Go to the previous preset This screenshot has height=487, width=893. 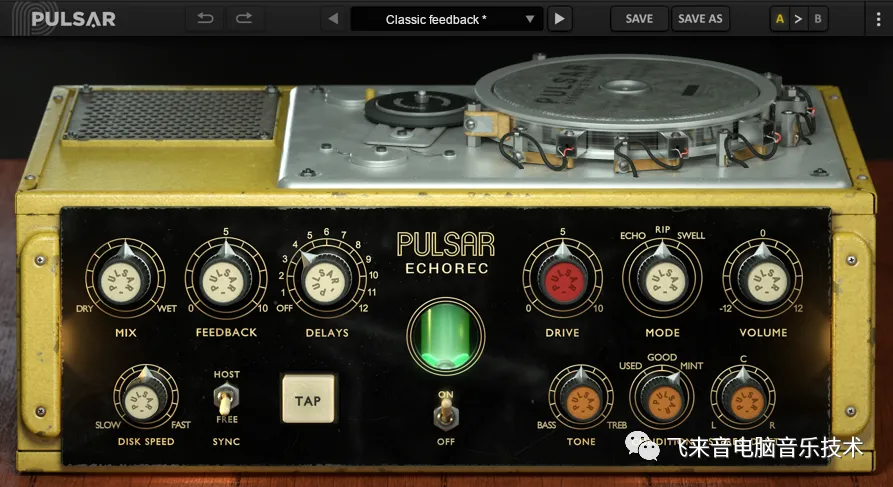333,19
